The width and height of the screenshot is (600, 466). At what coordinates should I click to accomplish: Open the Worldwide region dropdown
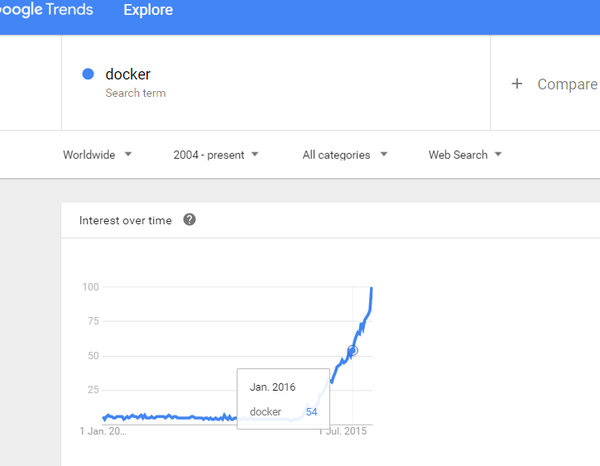point(97,155)
